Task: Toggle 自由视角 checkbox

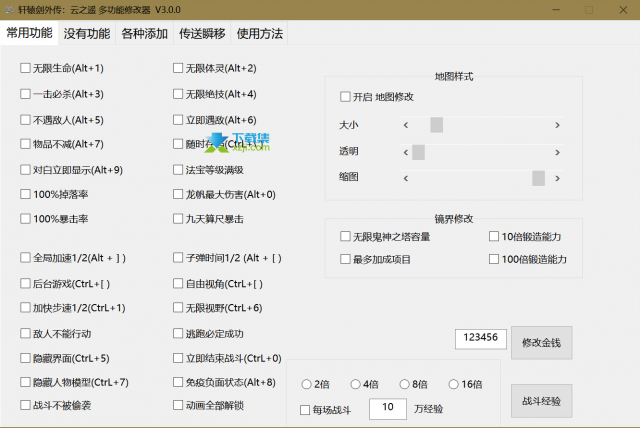Action: pyautogui.click(x=178, y=284)
